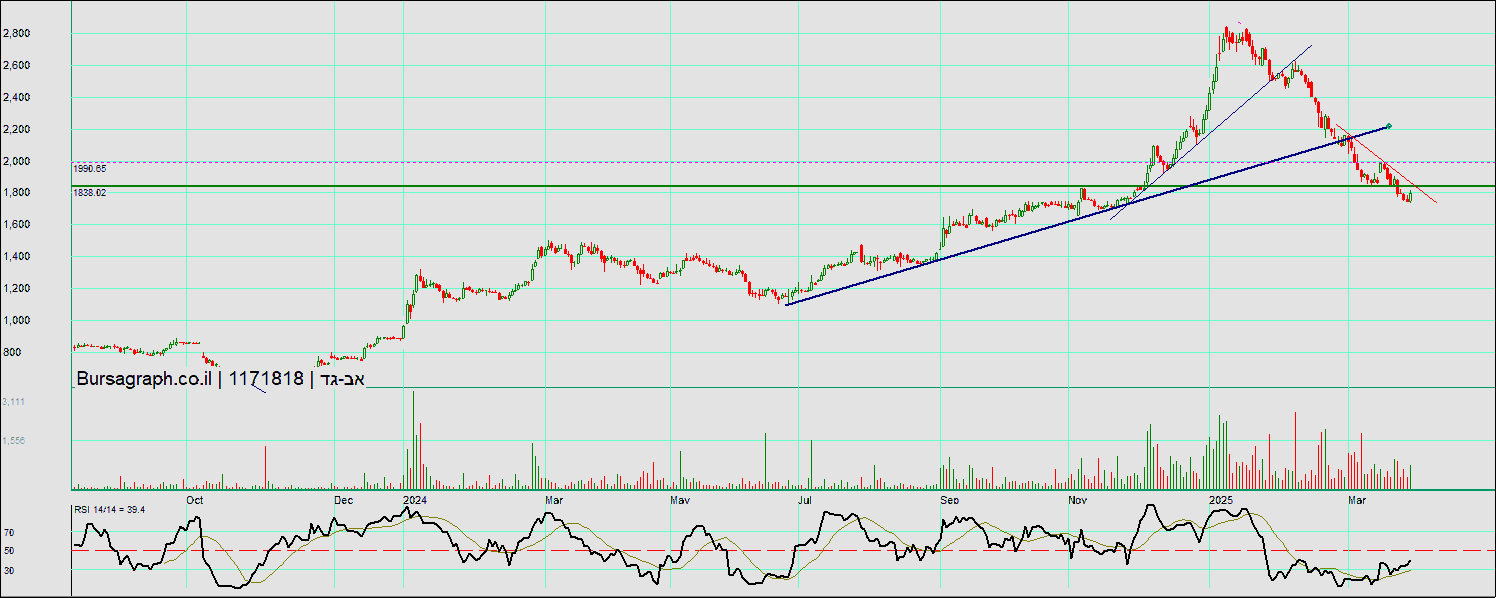Click the 2024 year axis label
1496x598 pixels.
pos(414,499)
